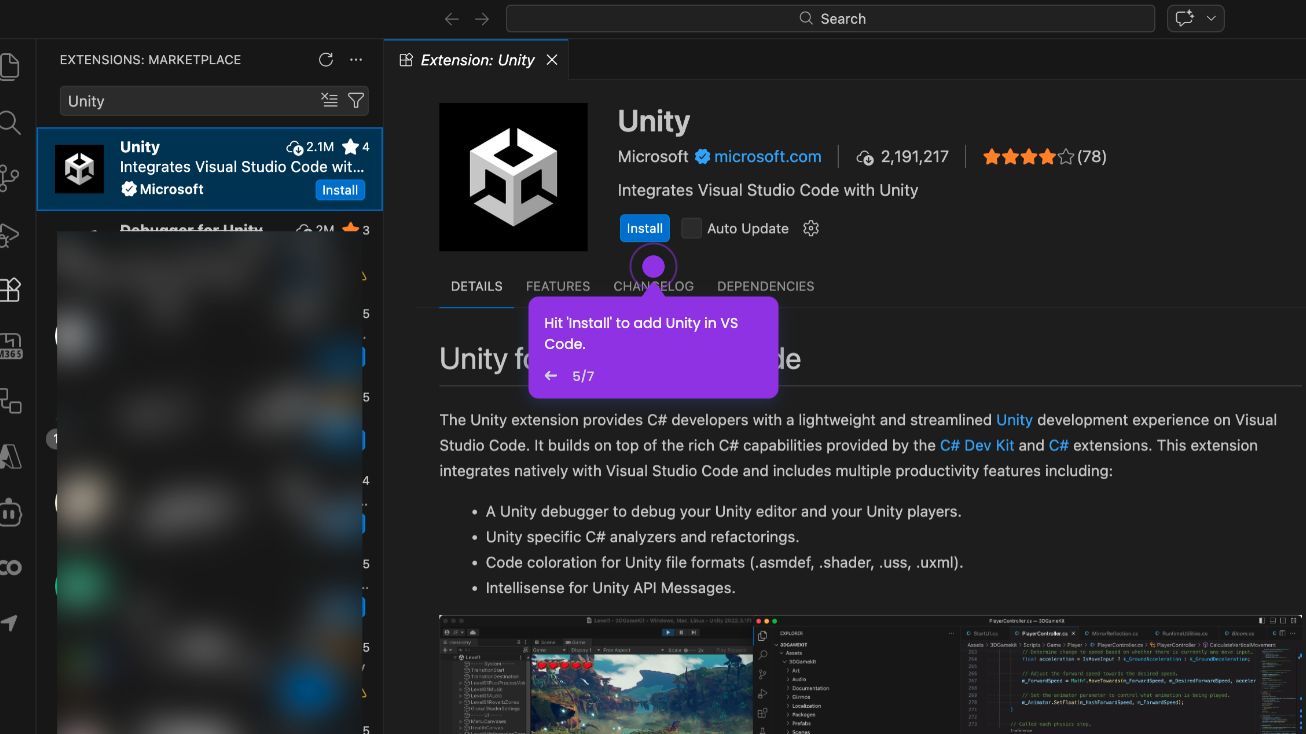The width and height of the screenshot is (1306, 734).
Task: Open the Unity editor screenshot image
Action: click(x=872, y=674)
